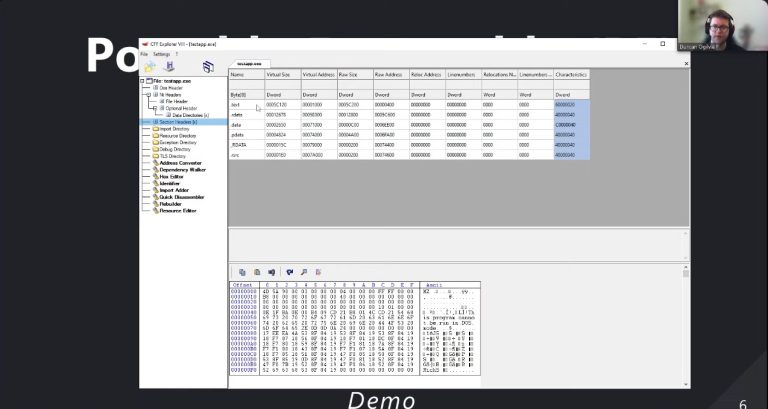Collapse the Optional Header tree node

pos(156,108)
